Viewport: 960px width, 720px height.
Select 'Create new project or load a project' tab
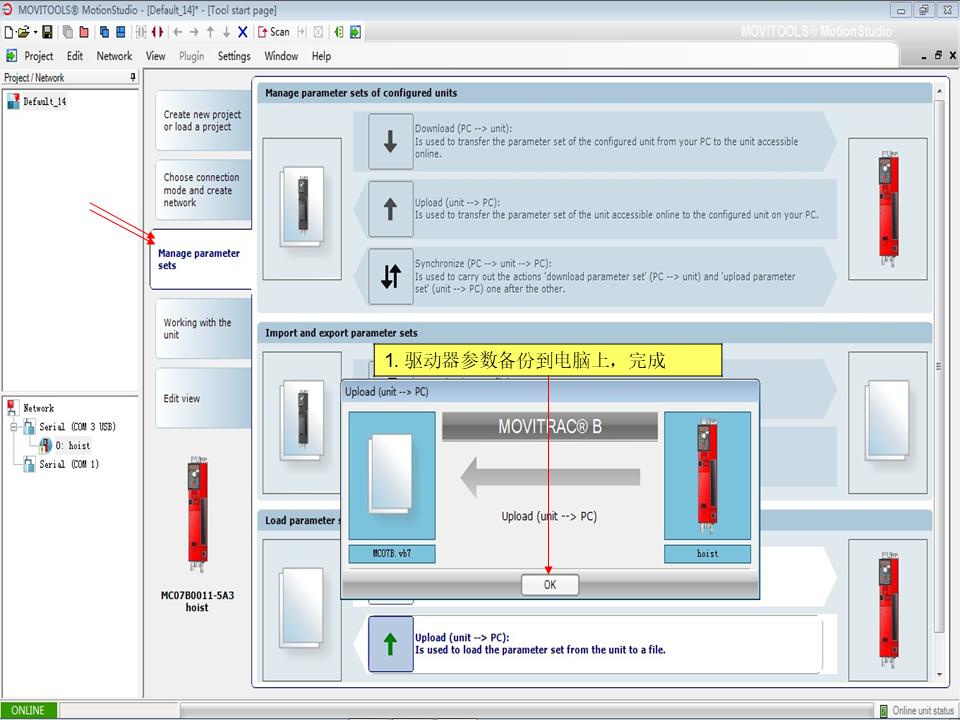[202, 121]
